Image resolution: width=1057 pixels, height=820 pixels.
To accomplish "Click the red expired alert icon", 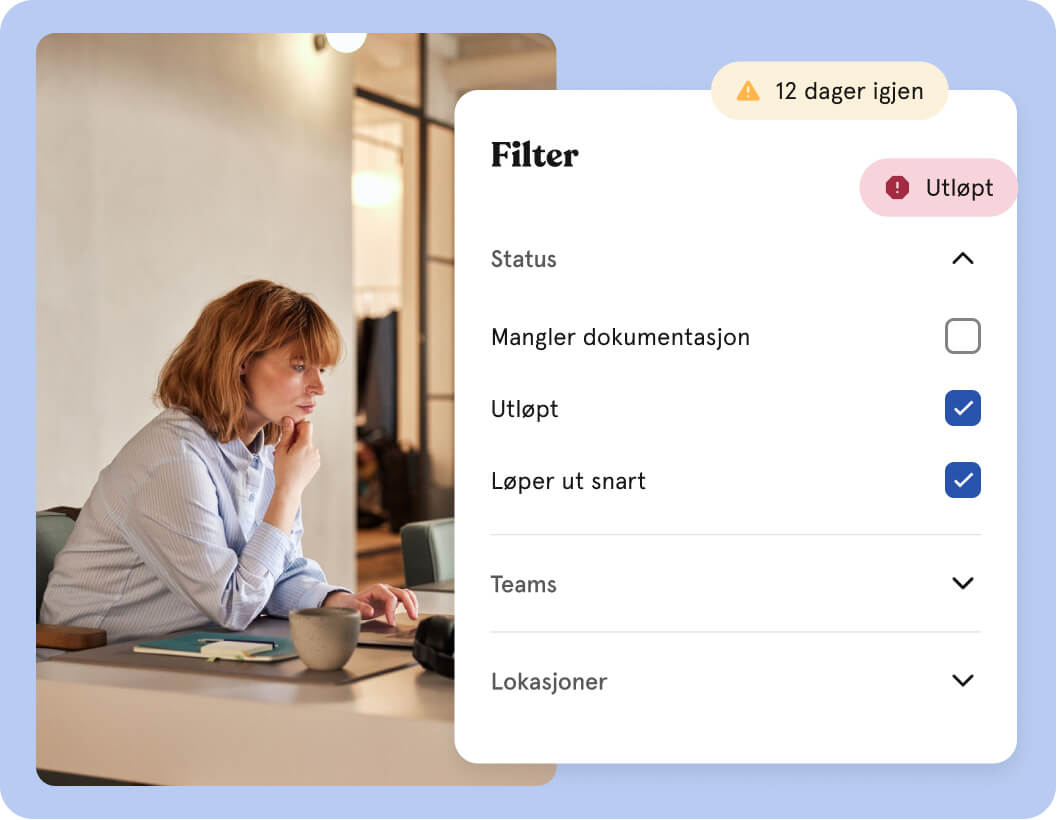I will coord(897,187).
